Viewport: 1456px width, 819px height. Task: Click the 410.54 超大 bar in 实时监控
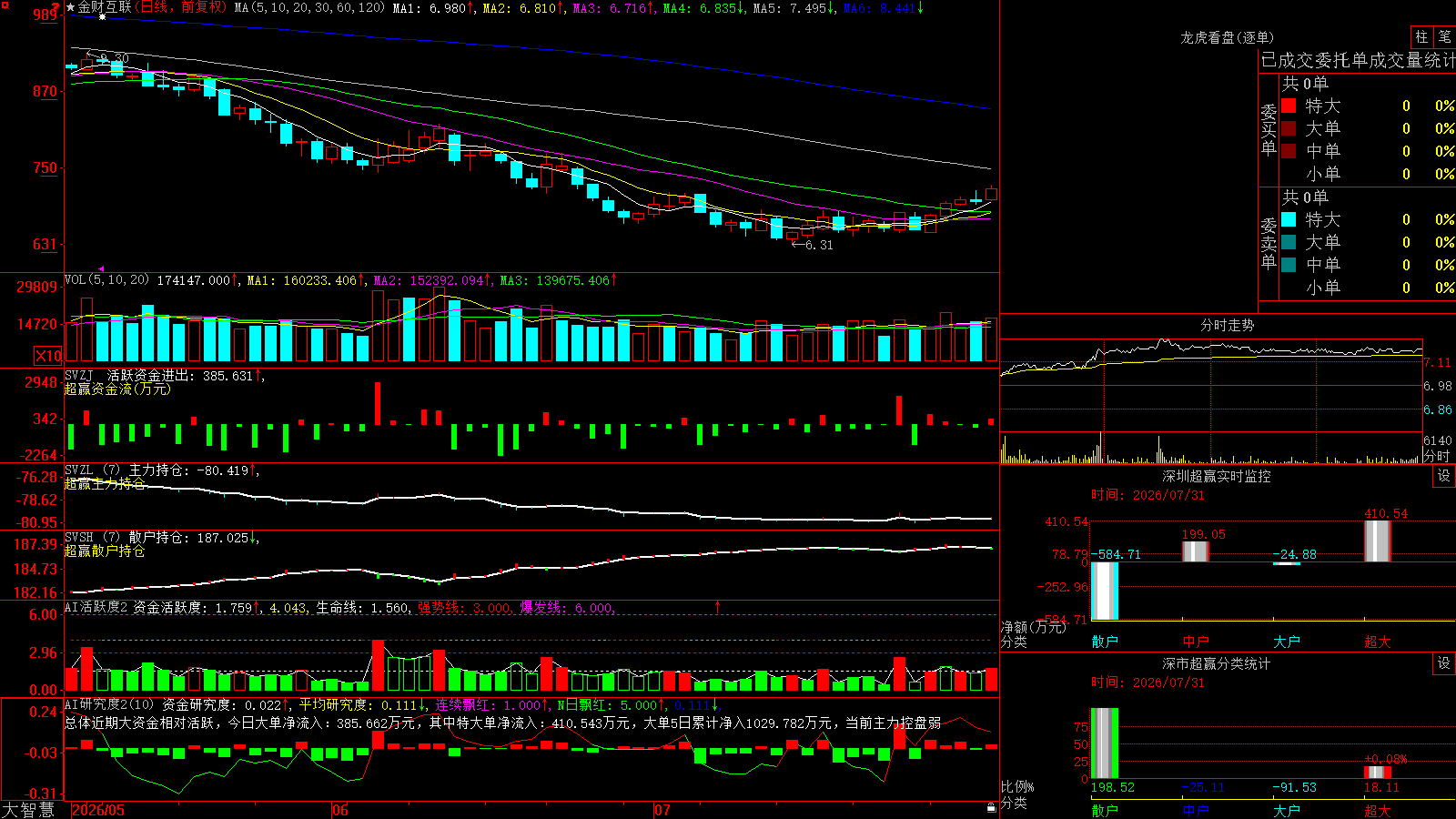1378,541
